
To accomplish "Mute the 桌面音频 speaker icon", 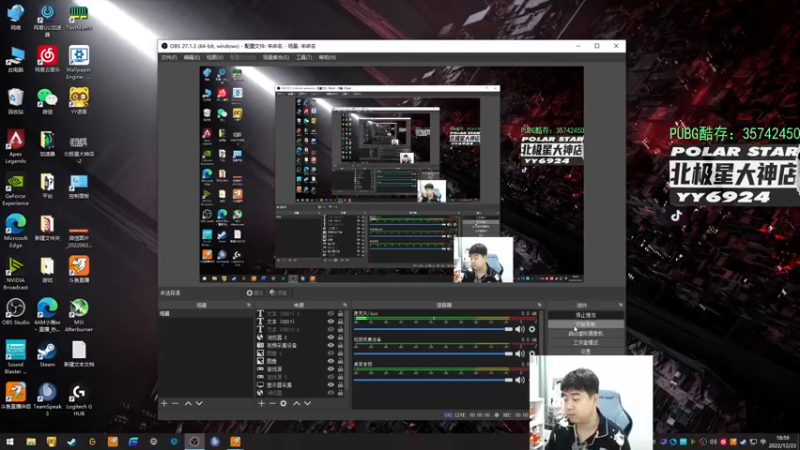I will tap(520, 380).
